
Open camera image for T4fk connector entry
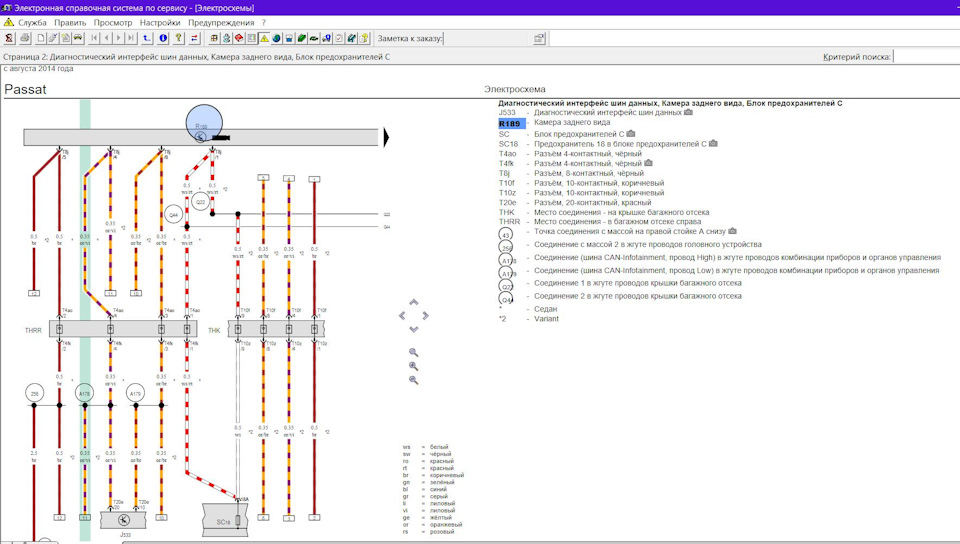[648, 163]
